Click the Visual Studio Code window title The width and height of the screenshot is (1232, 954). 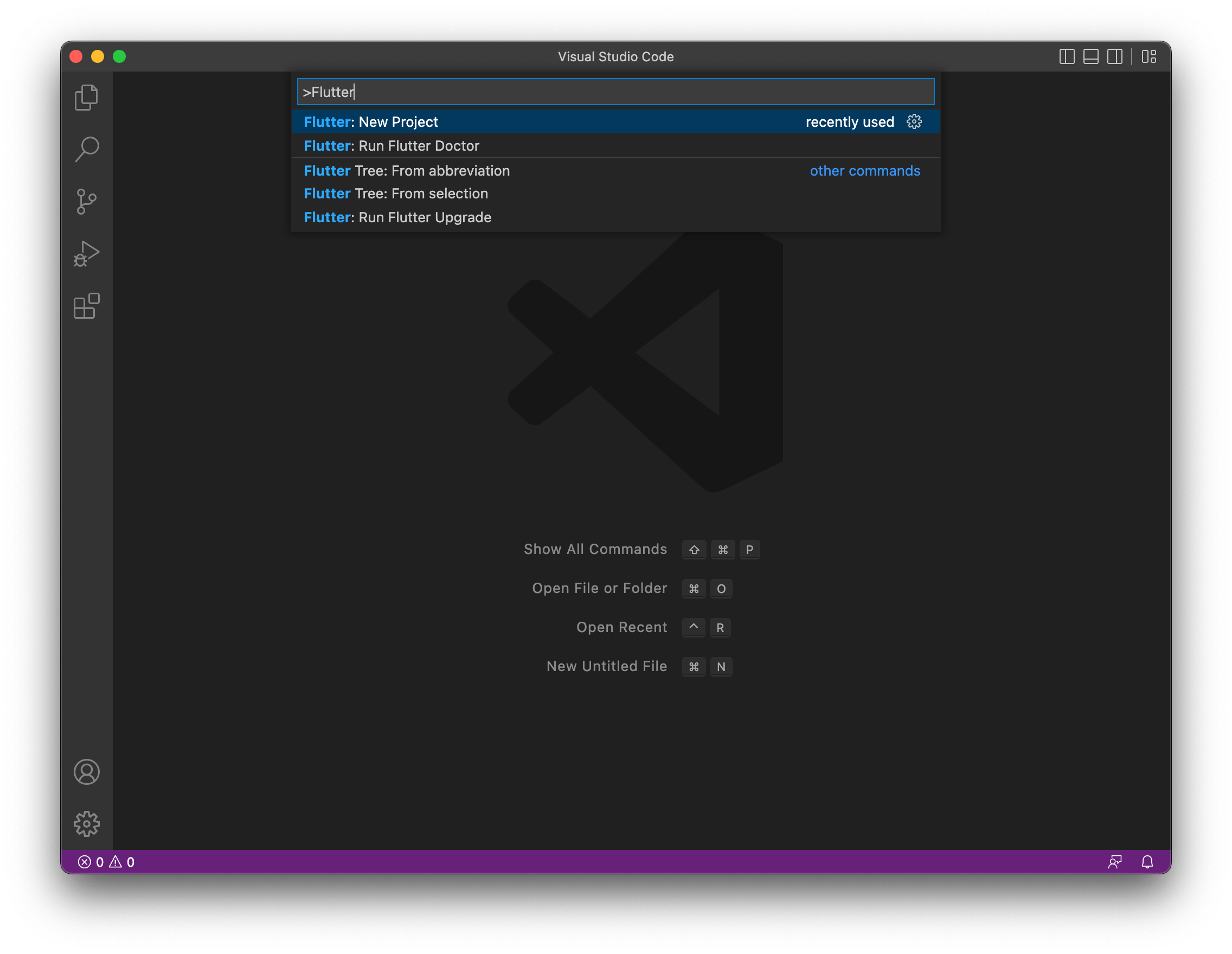[x=615, y=56]
